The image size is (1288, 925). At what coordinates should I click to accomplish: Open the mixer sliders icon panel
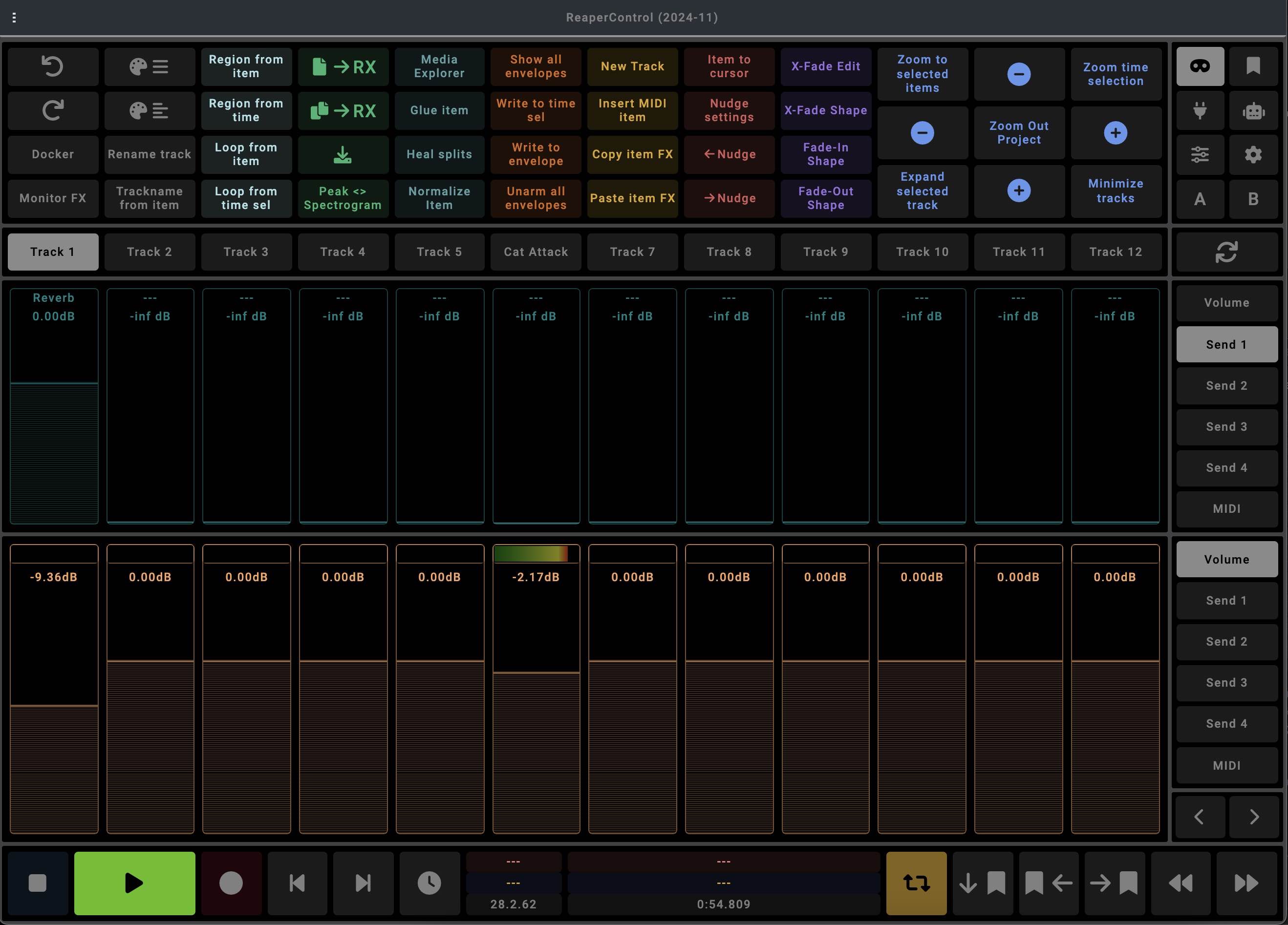click(x=1200, y=154)
